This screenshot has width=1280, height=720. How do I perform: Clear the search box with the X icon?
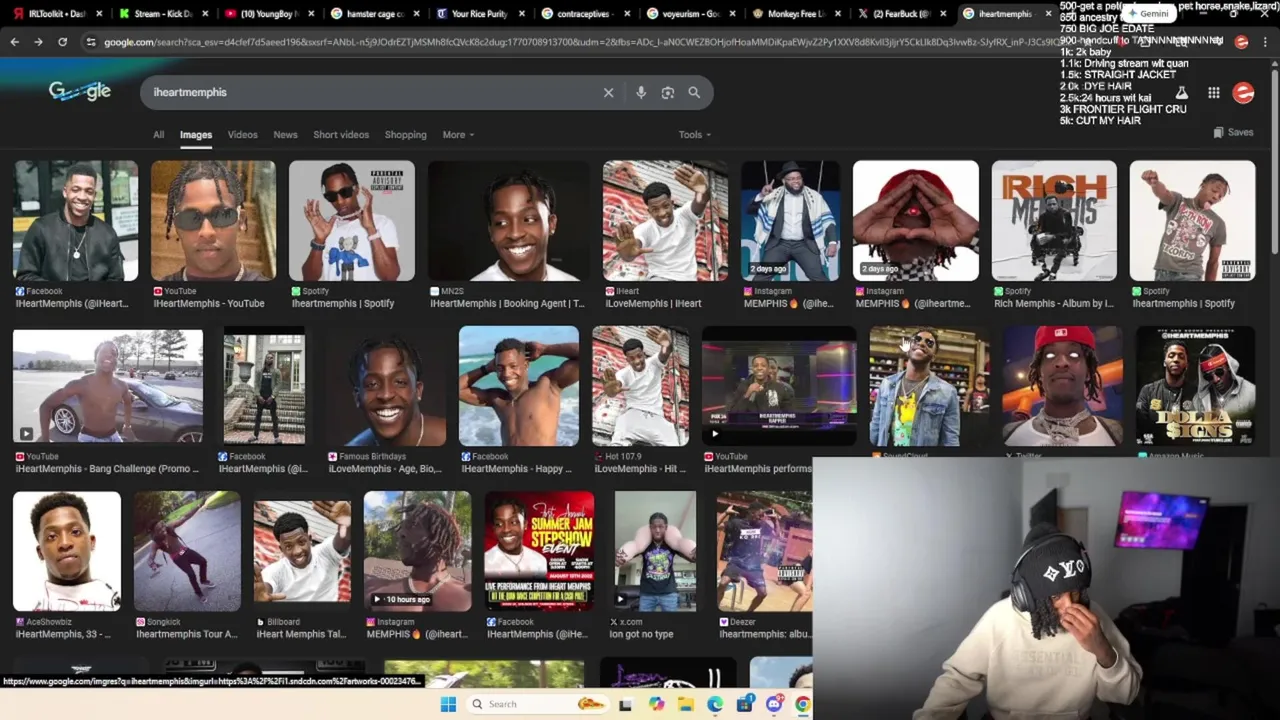point(608,92)
